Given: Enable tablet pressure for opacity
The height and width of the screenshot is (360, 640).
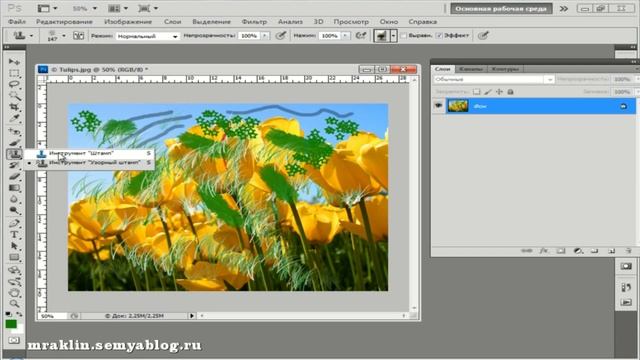Looking at the screenshot, I should pyautogui.click(x=281, y=36).
